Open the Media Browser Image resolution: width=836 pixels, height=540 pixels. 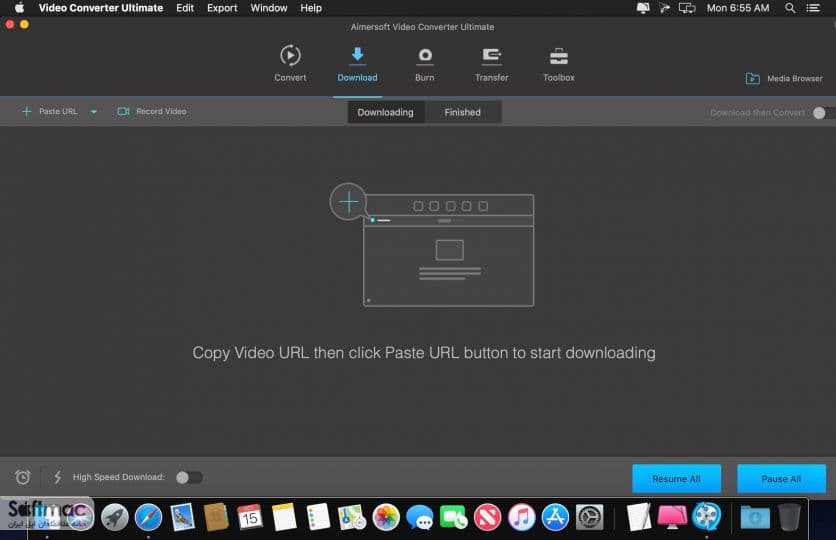pos(784,78)
